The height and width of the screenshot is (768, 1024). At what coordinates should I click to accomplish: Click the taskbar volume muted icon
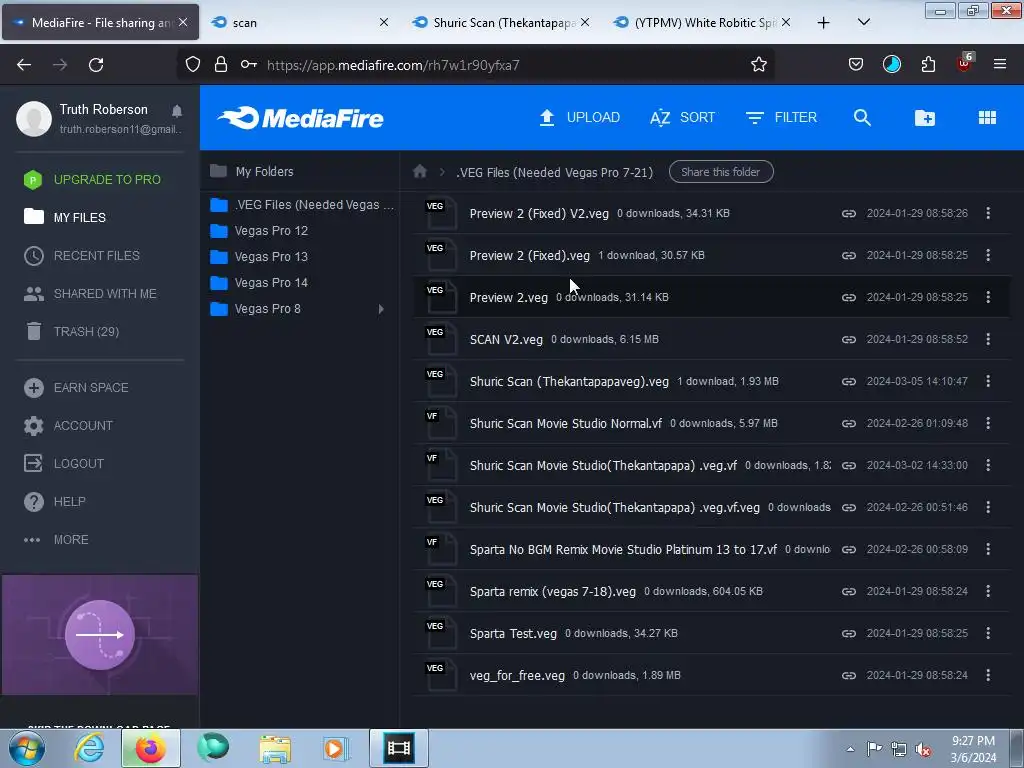point(923,749)
